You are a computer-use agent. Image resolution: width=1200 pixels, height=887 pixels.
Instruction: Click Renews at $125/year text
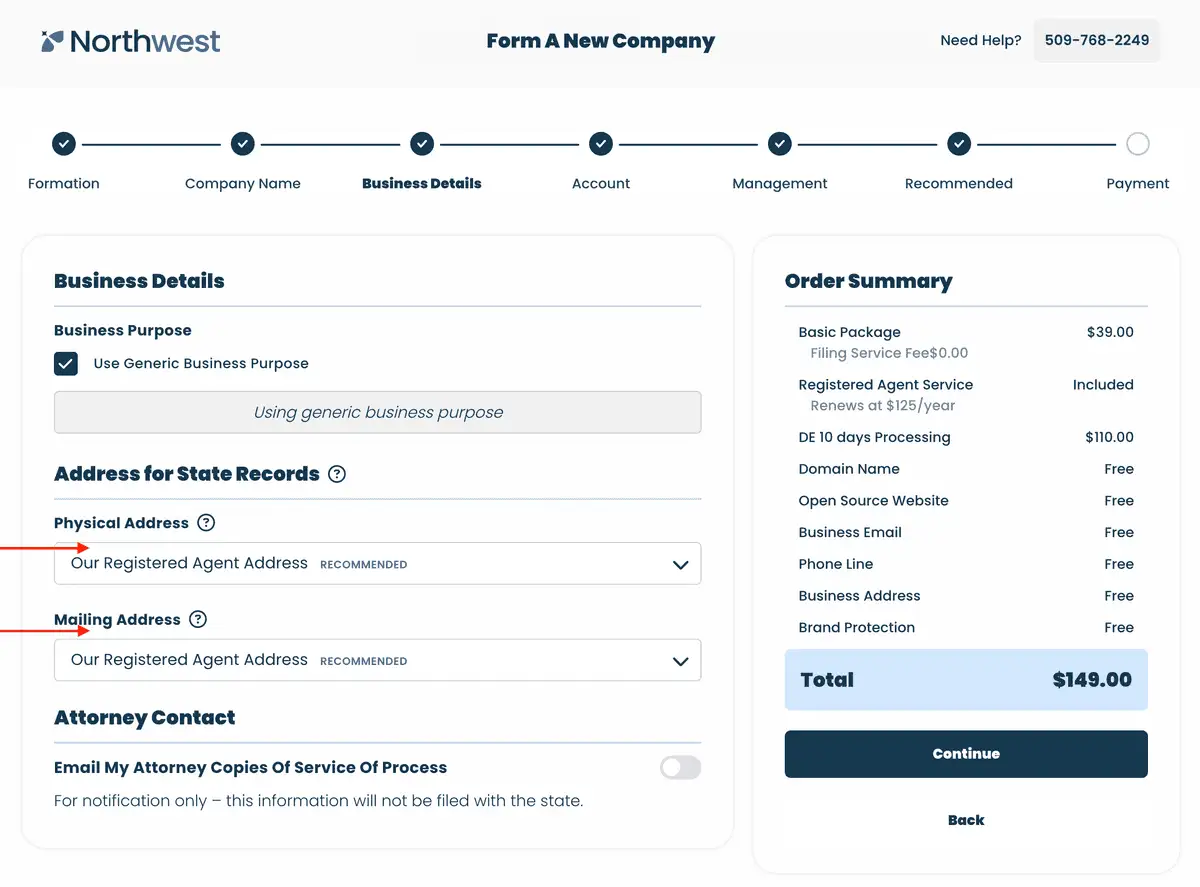click(883, 406)
